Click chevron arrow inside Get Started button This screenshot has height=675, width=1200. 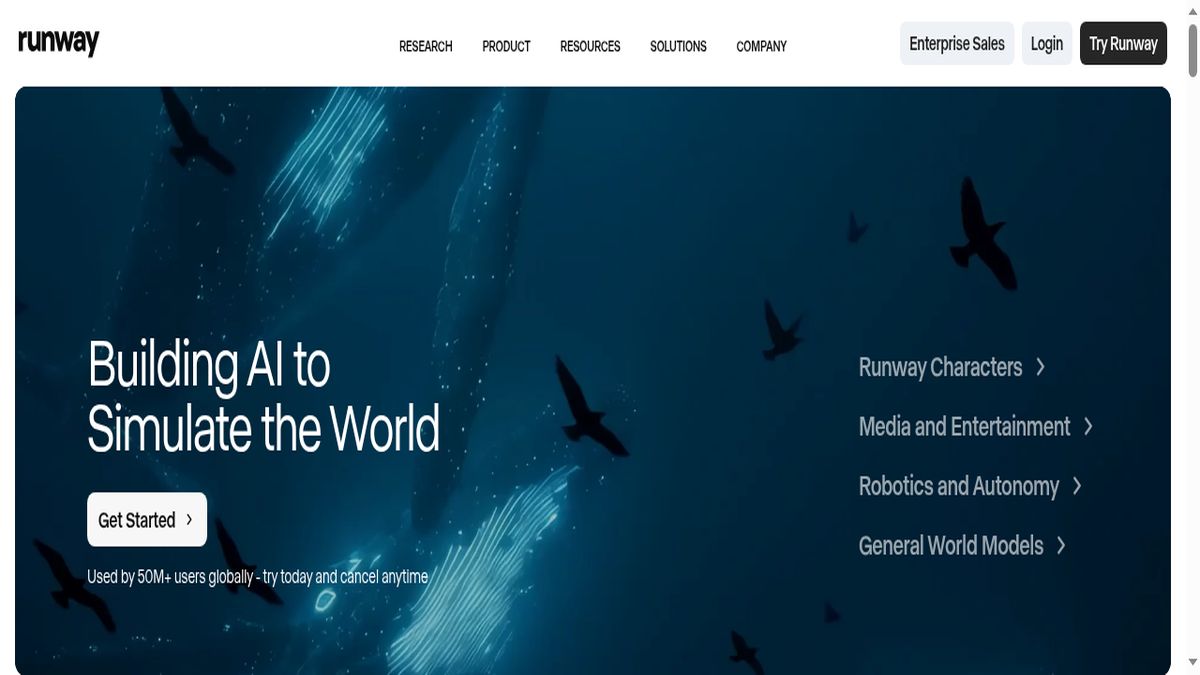pyautogui.click(x=189, y=519)
